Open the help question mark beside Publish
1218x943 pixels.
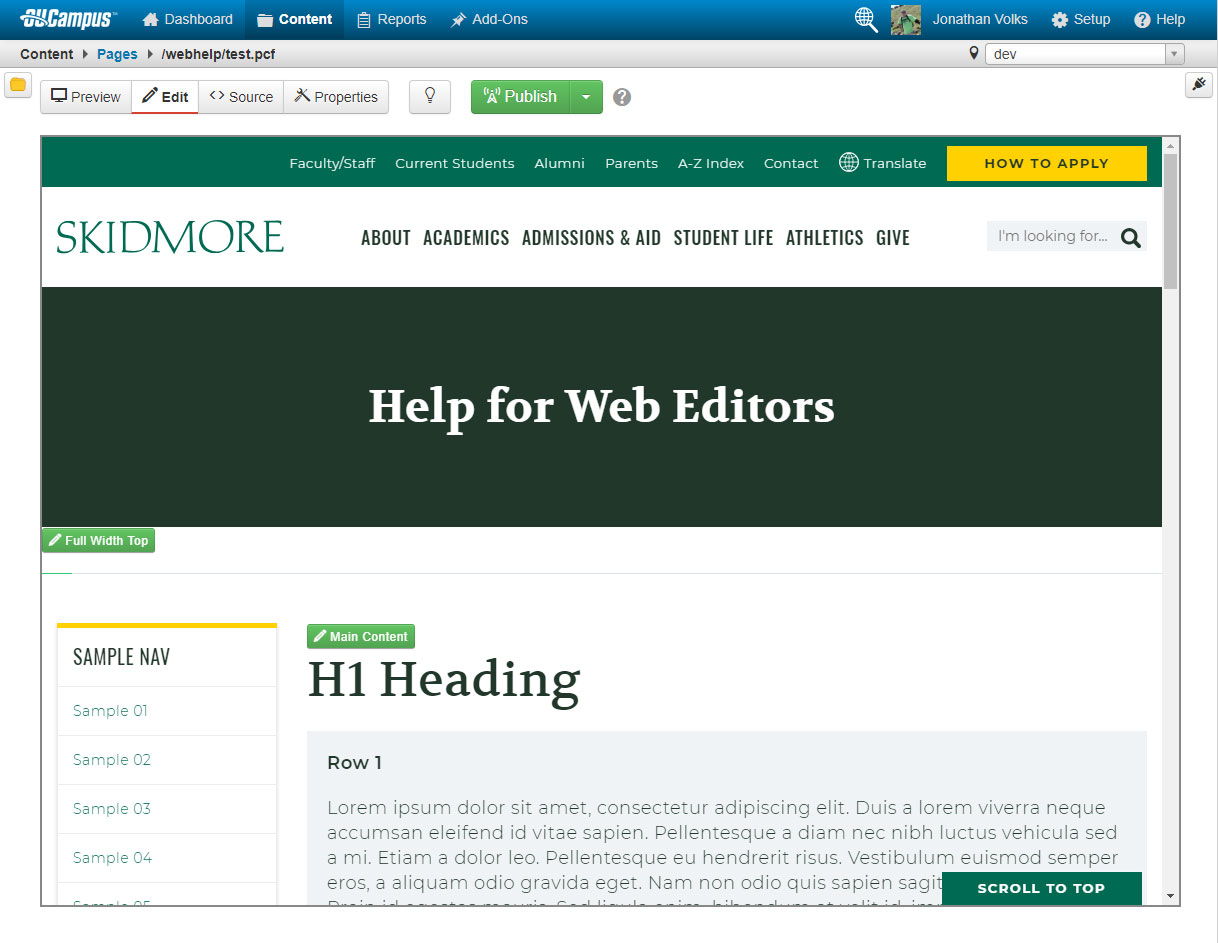point(622,97)
